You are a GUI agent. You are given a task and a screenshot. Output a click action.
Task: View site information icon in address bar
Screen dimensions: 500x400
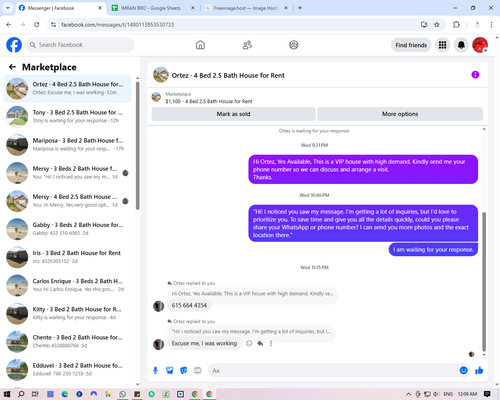point(53,25)
